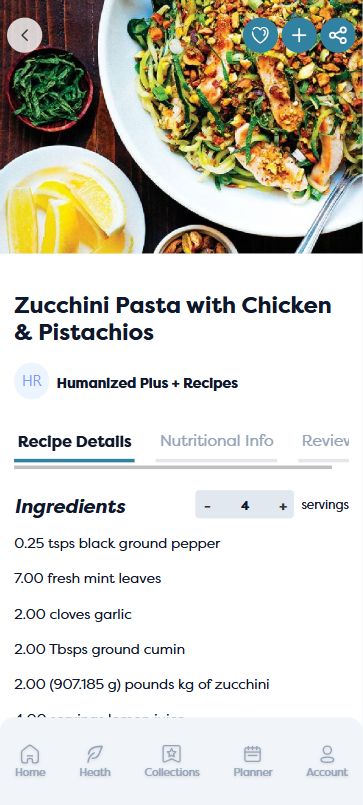Select the servings count field showing 4
This screenshot has width=363, height=805.
pyautogui.click(x=245, y=506)
